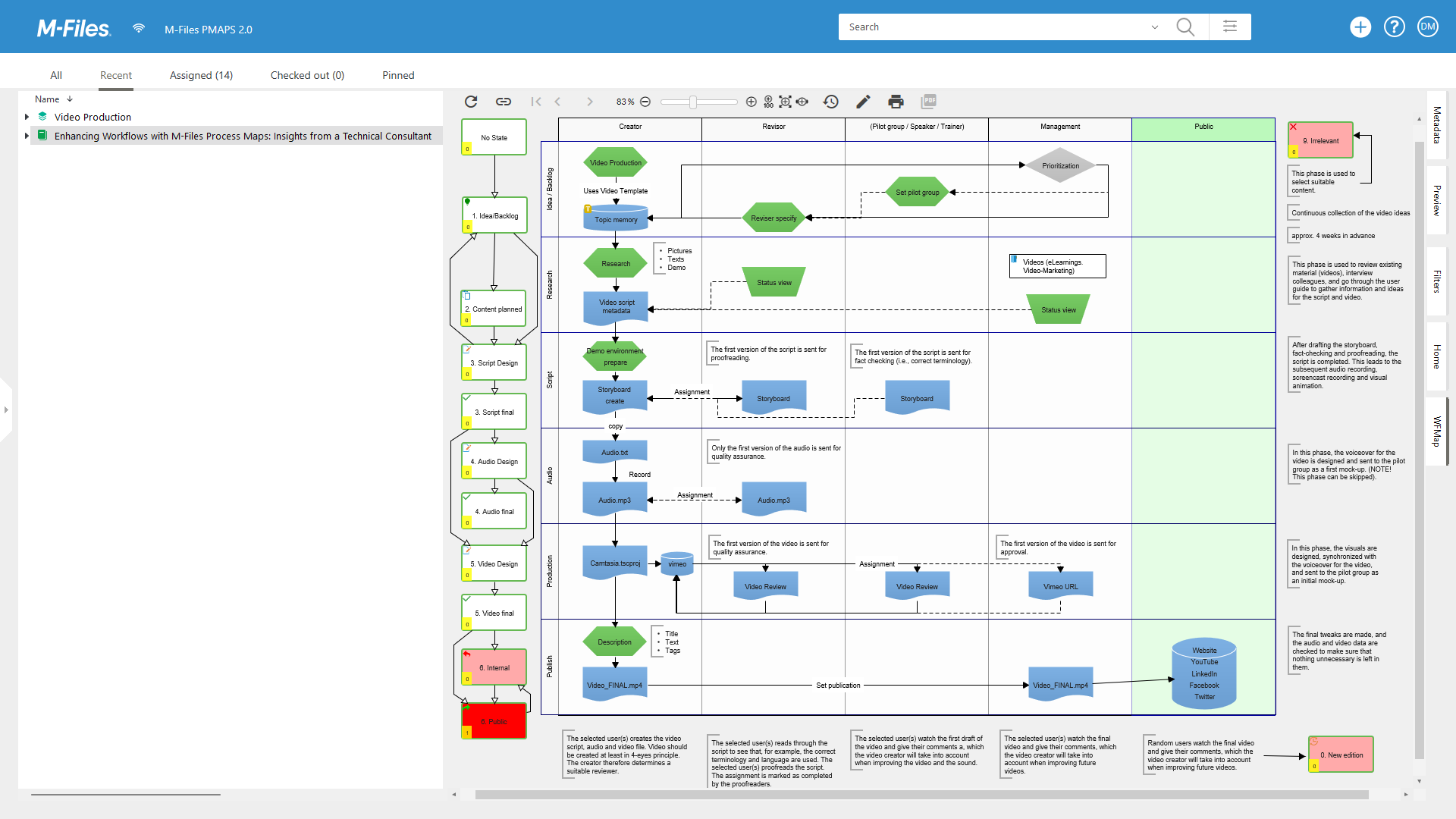Expand the Video Production tree item
Image resolution: width=1456 pixels, height=819 pixels.
[x=27, y=117]
